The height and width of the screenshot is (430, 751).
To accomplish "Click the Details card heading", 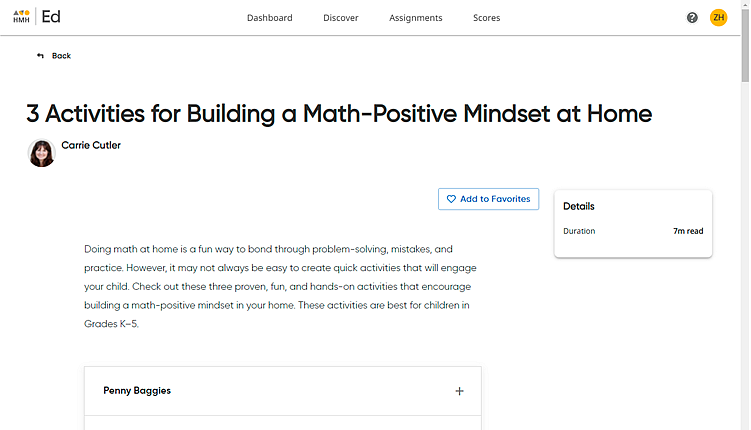I will (x=579, y=206).
